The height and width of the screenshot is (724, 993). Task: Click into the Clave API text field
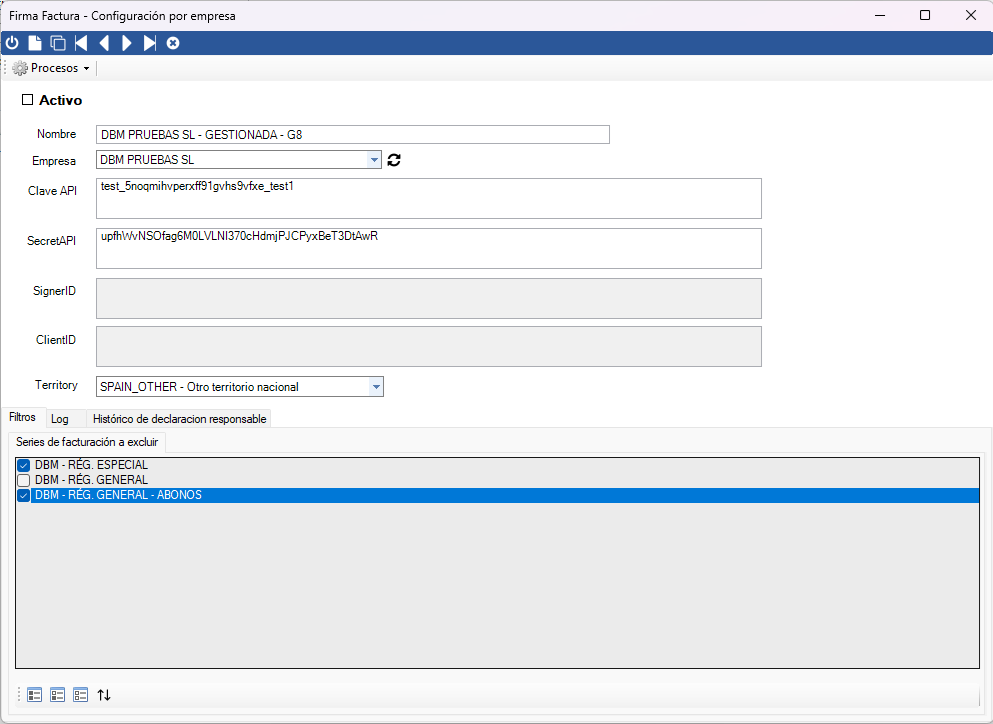point(429,198)
